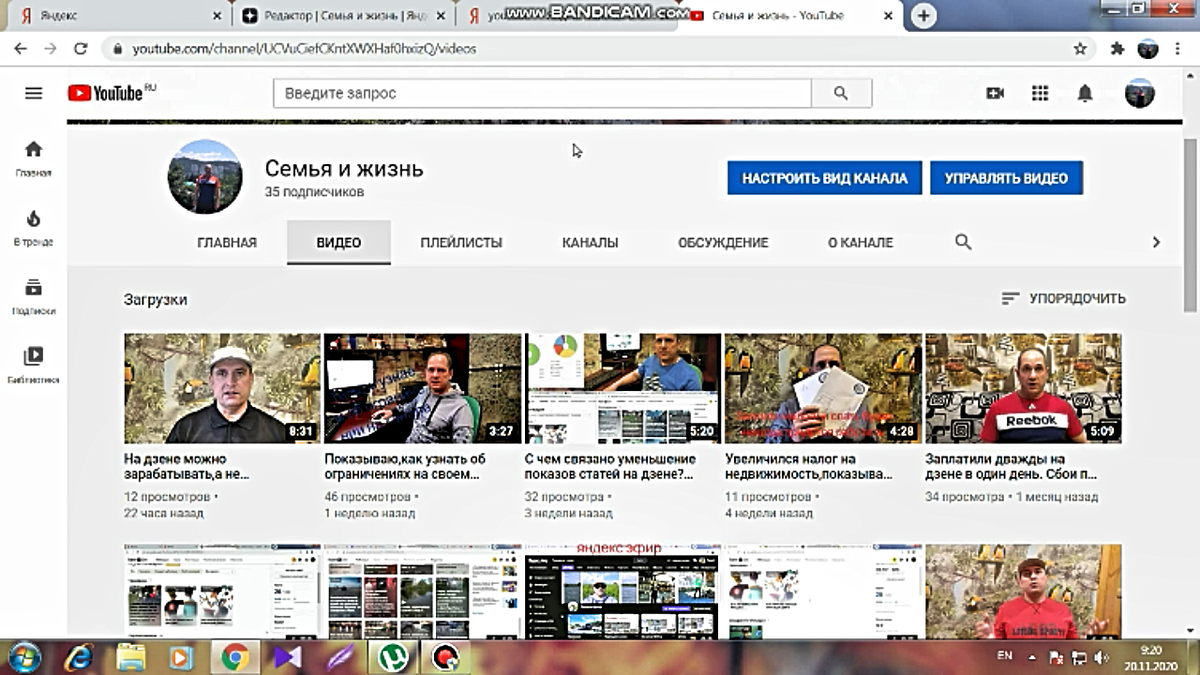Open the Обсуждение tab
This screenshot has width=1200, height=675.
tap(723, 242)
